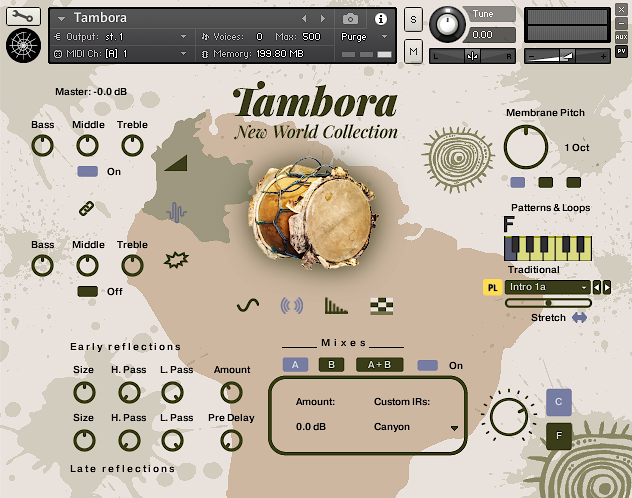Toggle the yellow PL button
The height and width of the screenshot is (498, 632).
point(492,288)
